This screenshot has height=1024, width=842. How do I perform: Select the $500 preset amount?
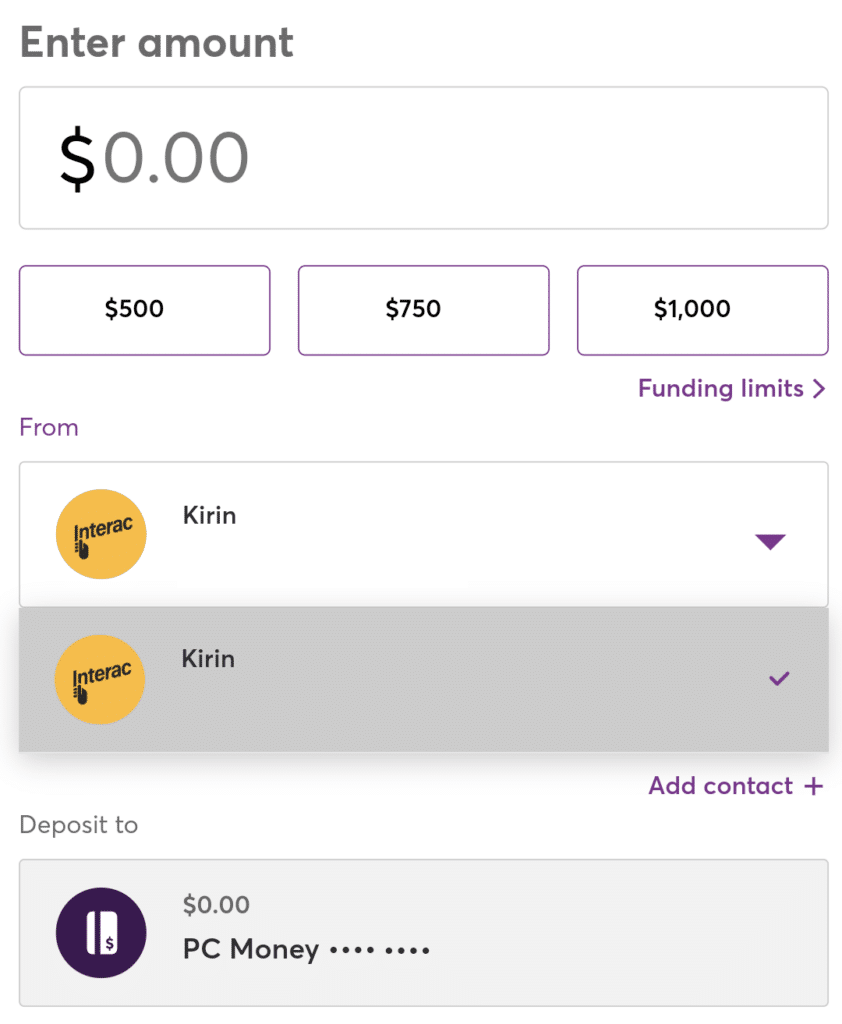[144, 310]
